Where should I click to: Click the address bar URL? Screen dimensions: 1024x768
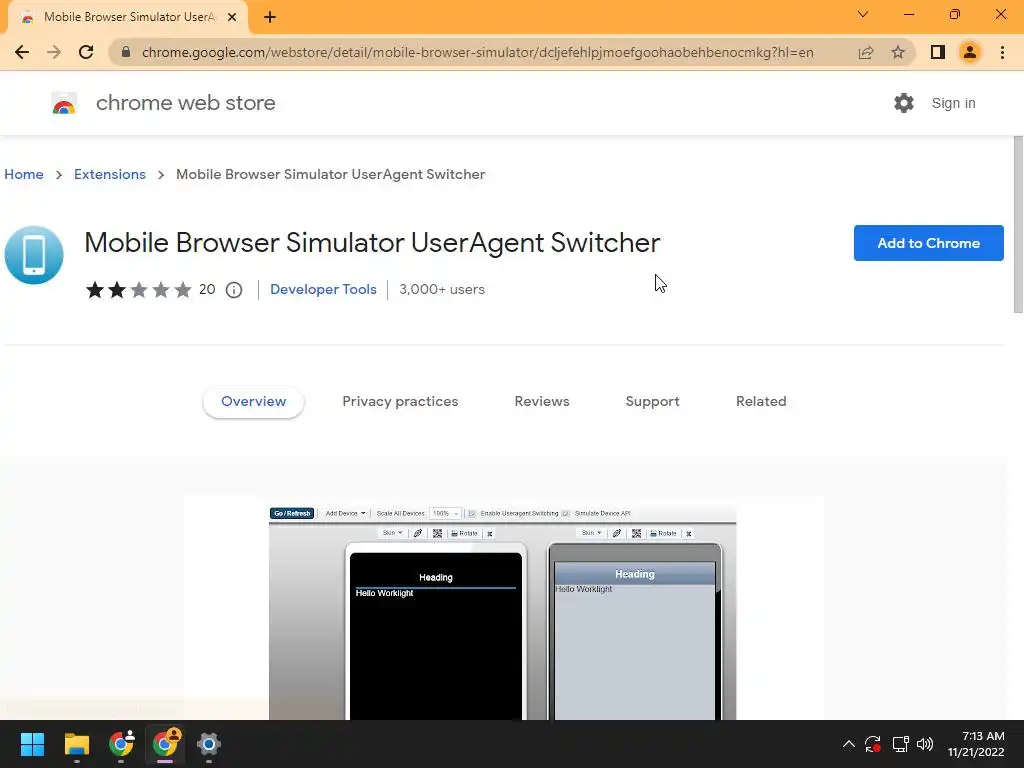pyautogui.click(x=477, y=52)
